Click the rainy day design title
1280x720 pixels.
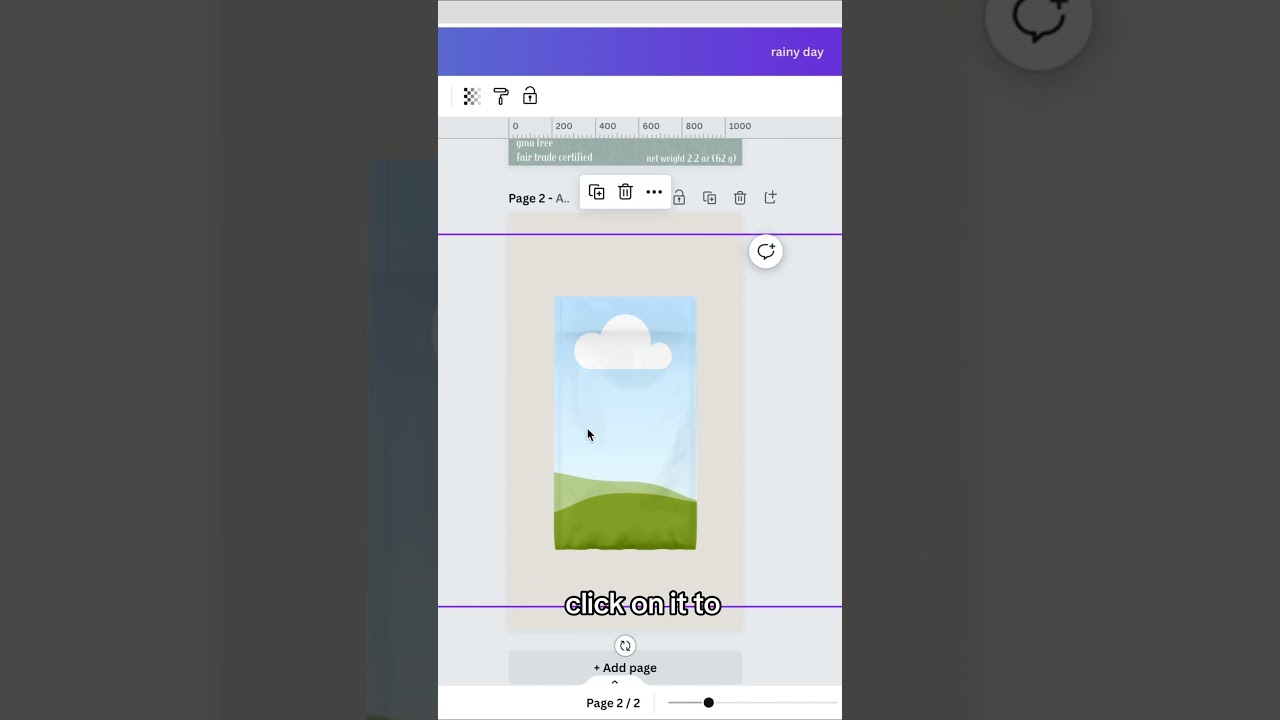coord(797,52)
